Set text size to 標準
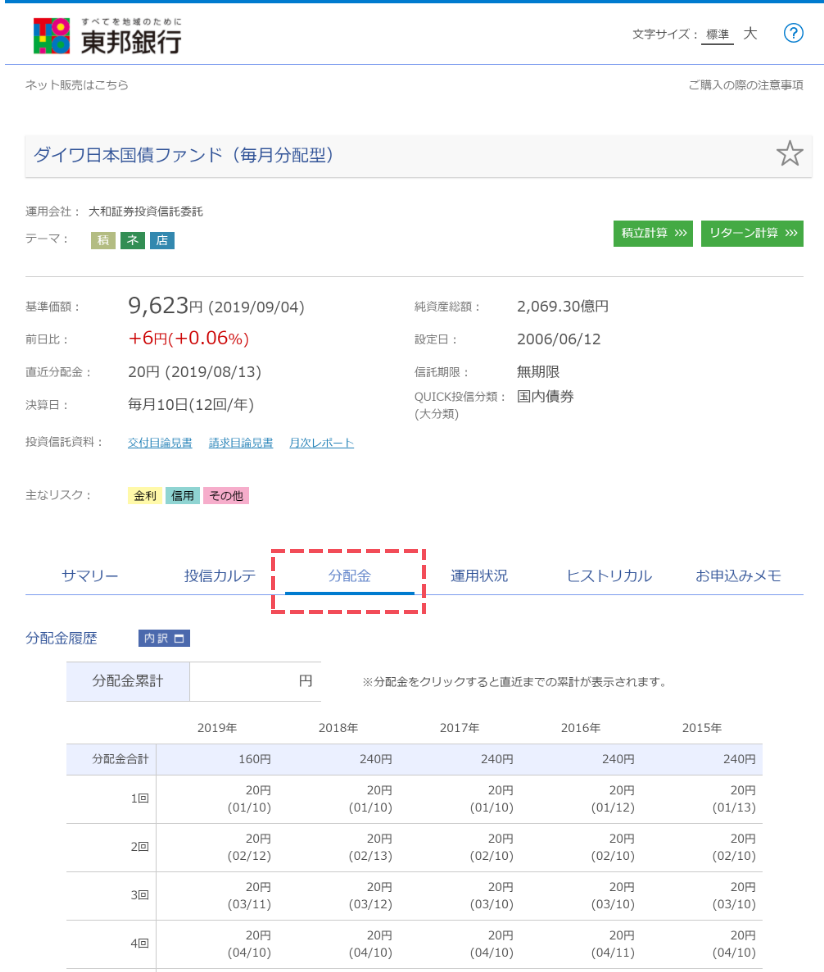 (717, 35)
